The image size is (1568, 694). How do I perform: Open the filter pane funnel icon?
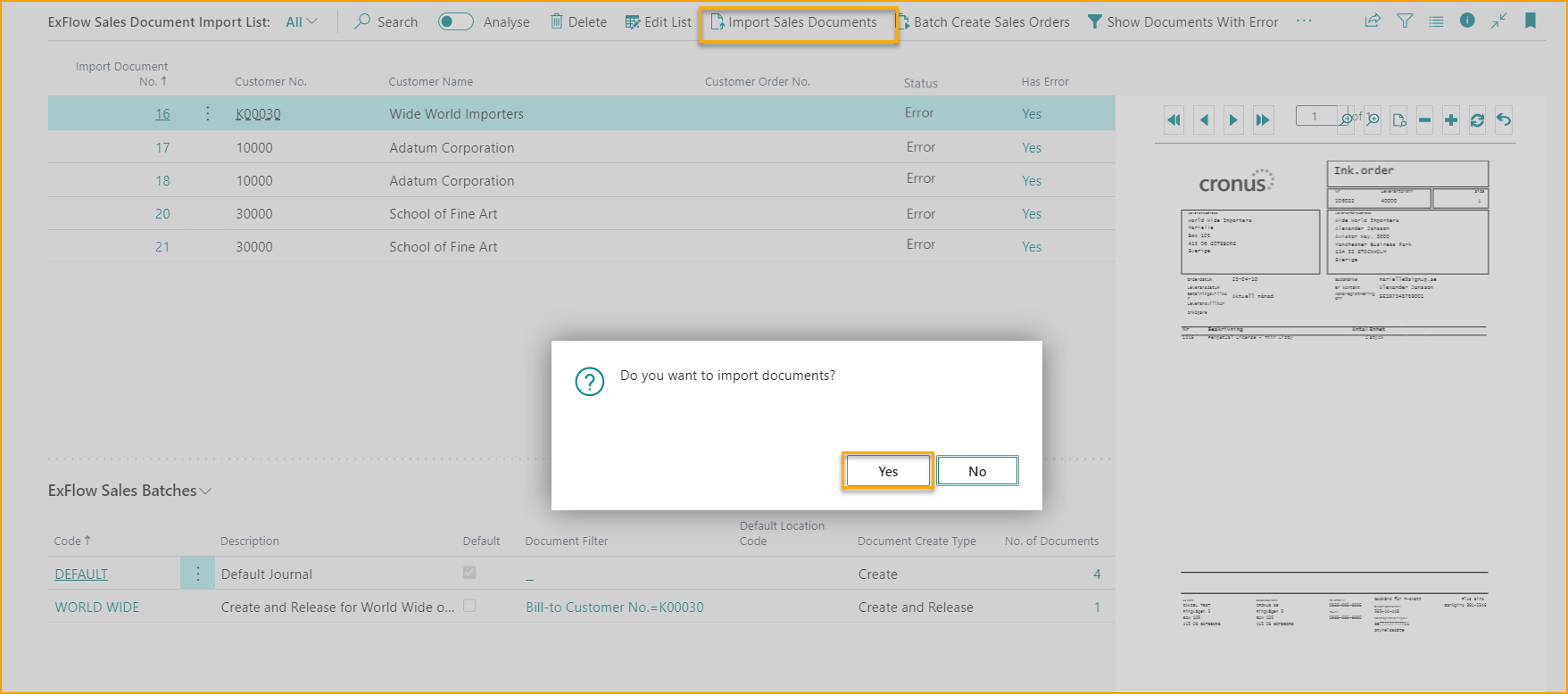(1405, 21)
